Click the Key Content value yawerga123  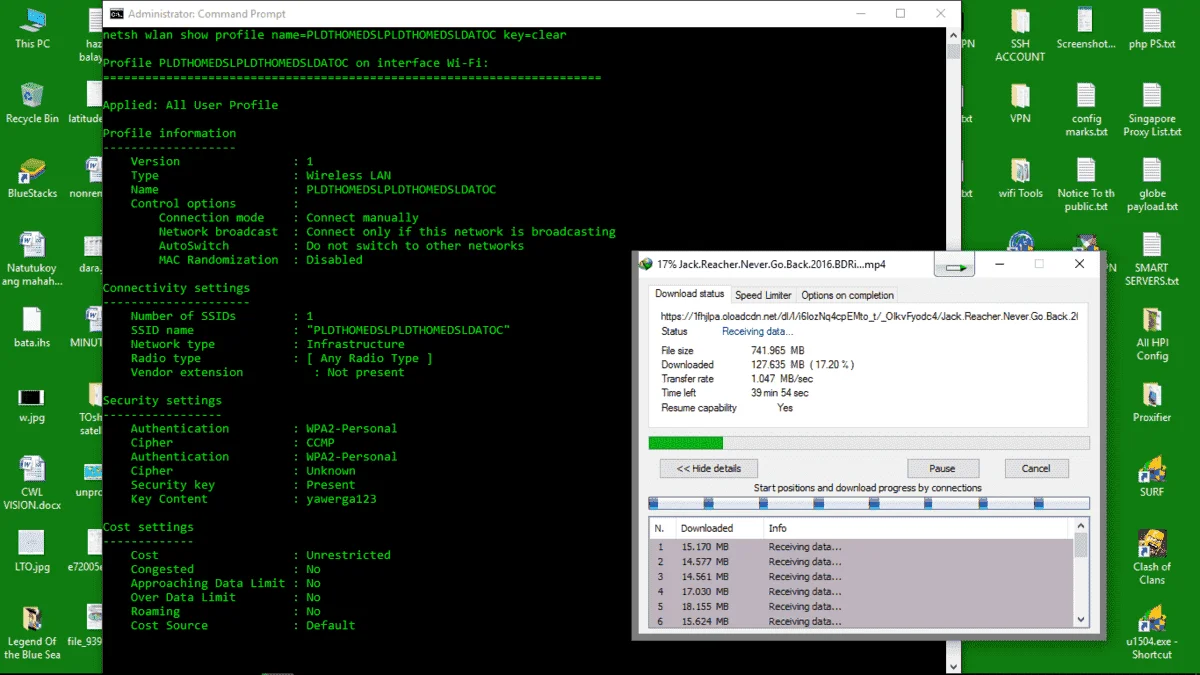click(341, 499)
